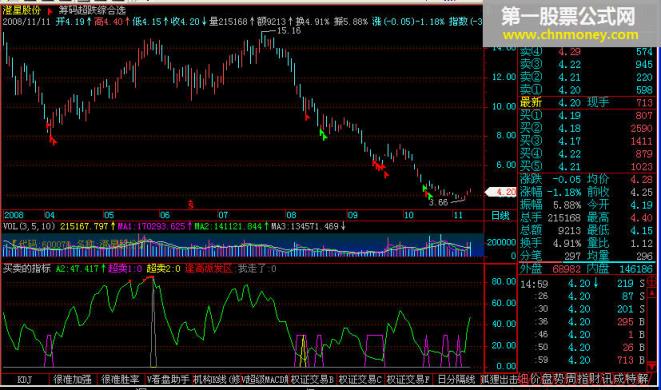Click the small red marker below June on the time axis
This screenshot has height=390, width=661.
coord(191,204)
